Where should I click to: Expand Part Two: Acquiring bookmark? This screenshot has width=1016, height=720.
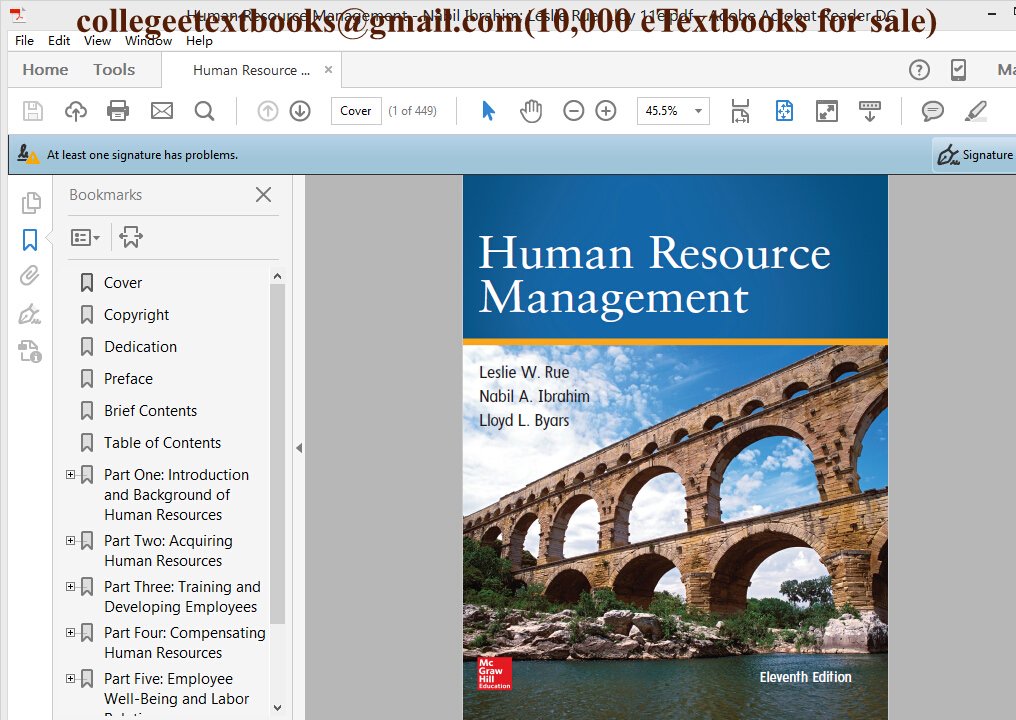click(70, 540)
